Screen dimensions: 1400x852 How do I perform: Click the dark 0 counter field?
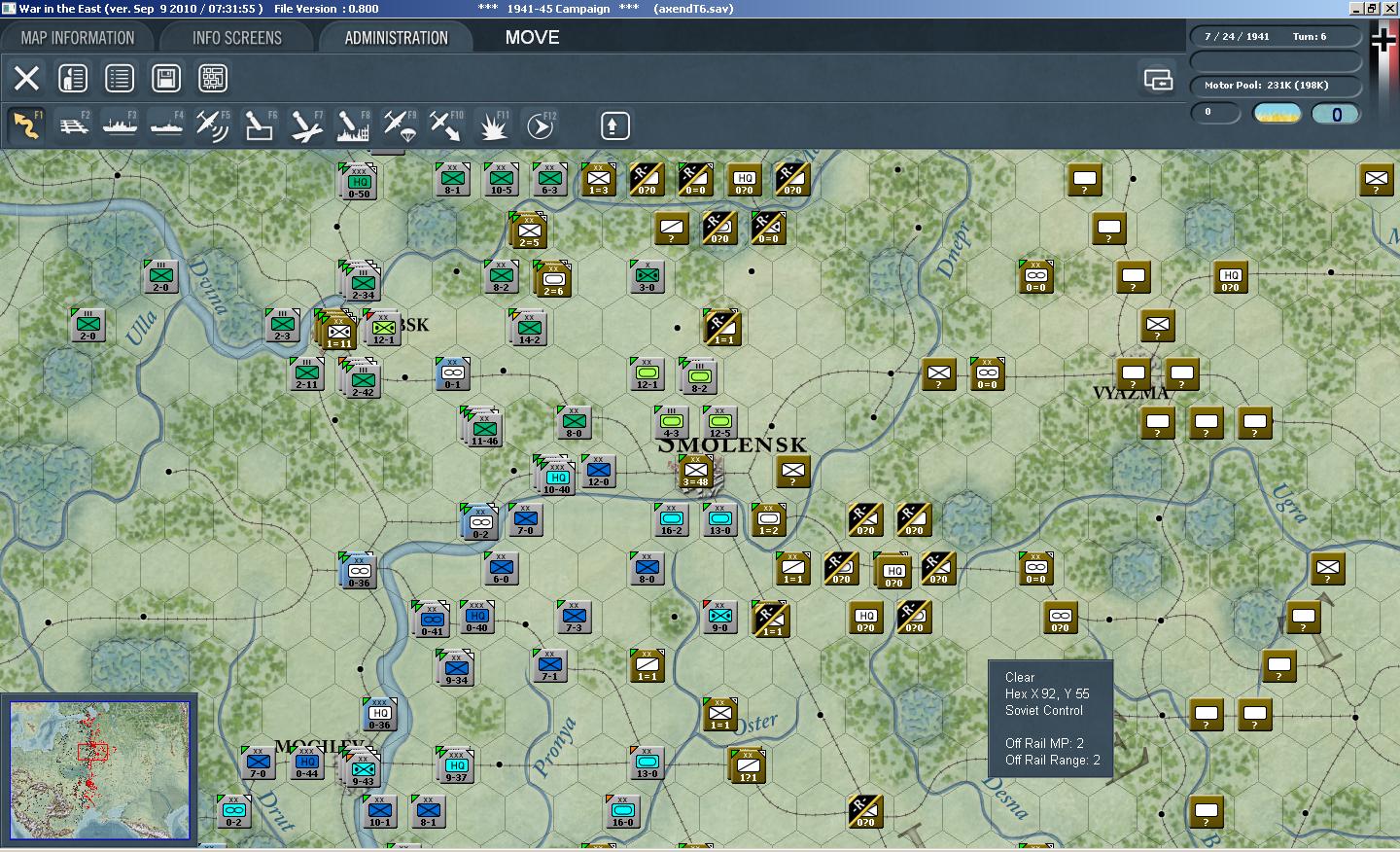[1215, 113]
